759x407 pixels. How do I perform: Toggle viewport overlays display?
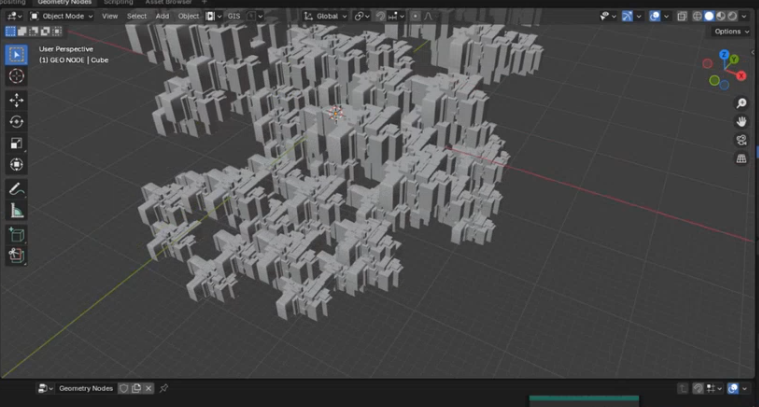(654, 16)
